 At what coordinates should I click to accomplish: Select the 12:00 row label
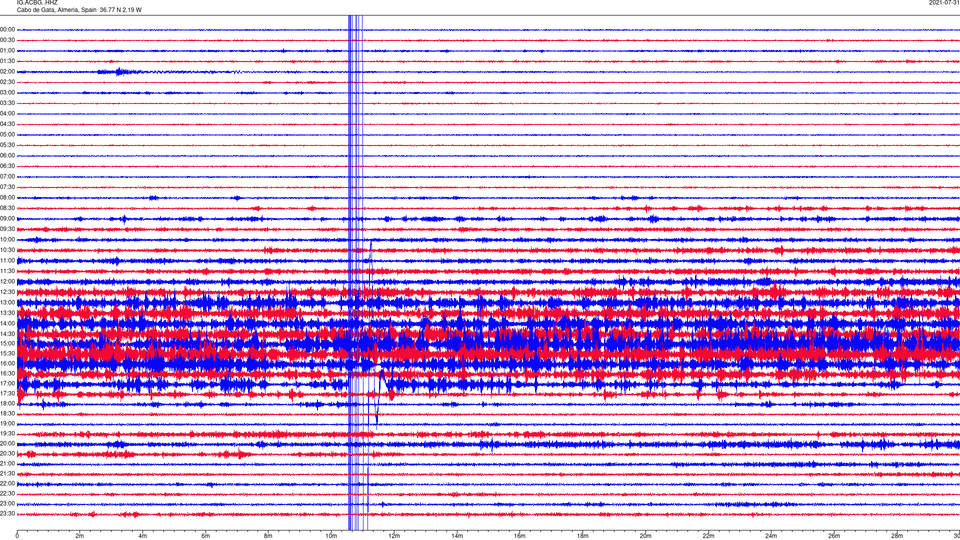coord(7,282)
